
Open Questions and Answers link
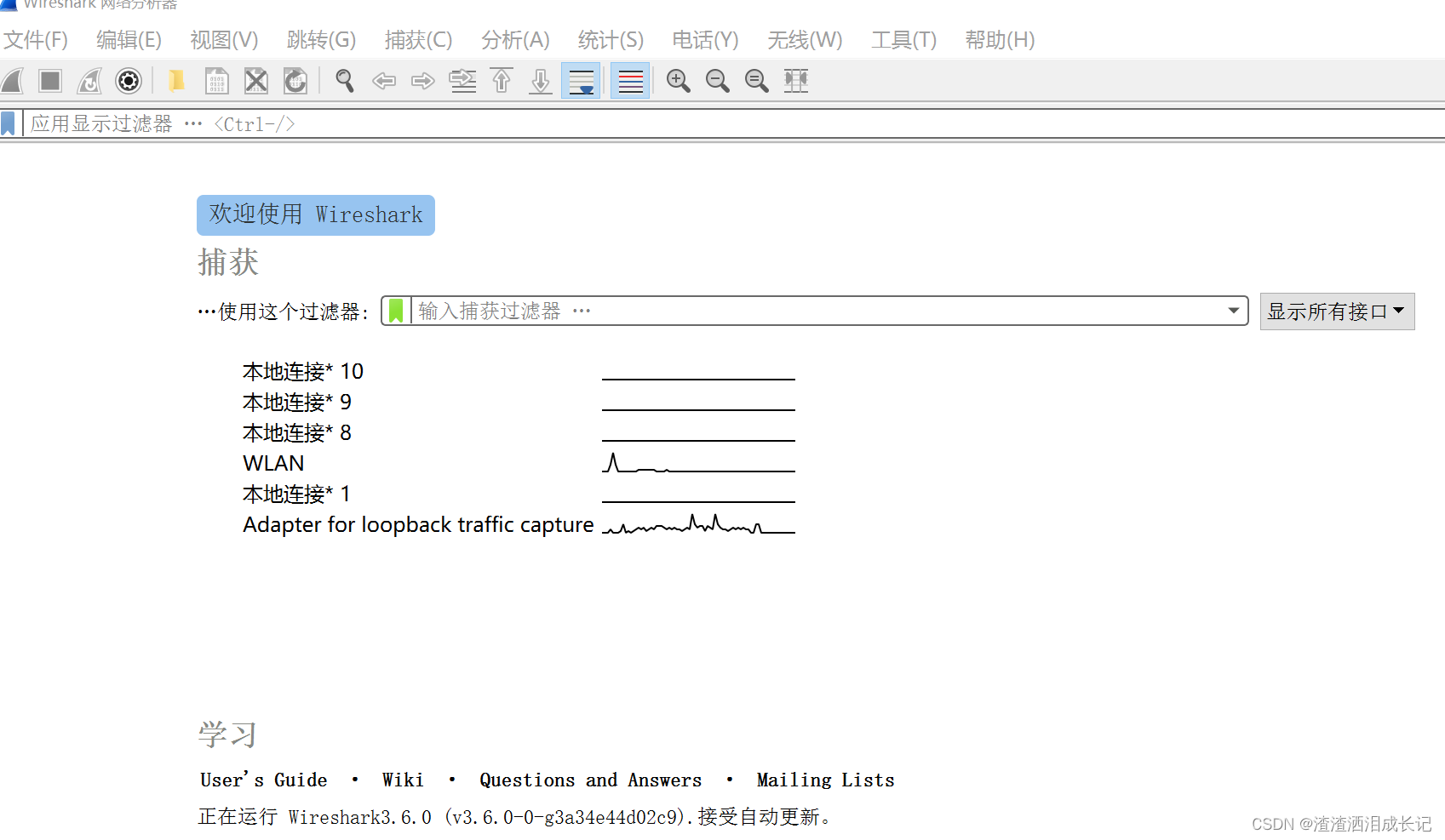[591, 780]
